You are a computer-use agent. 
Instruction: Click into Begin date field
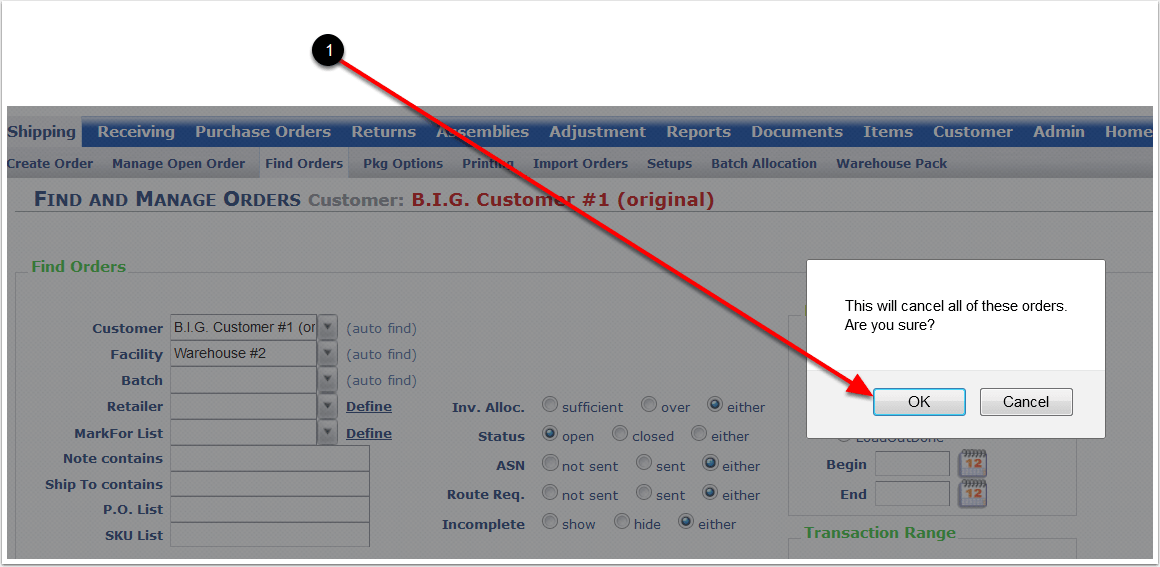coord(912,464)
